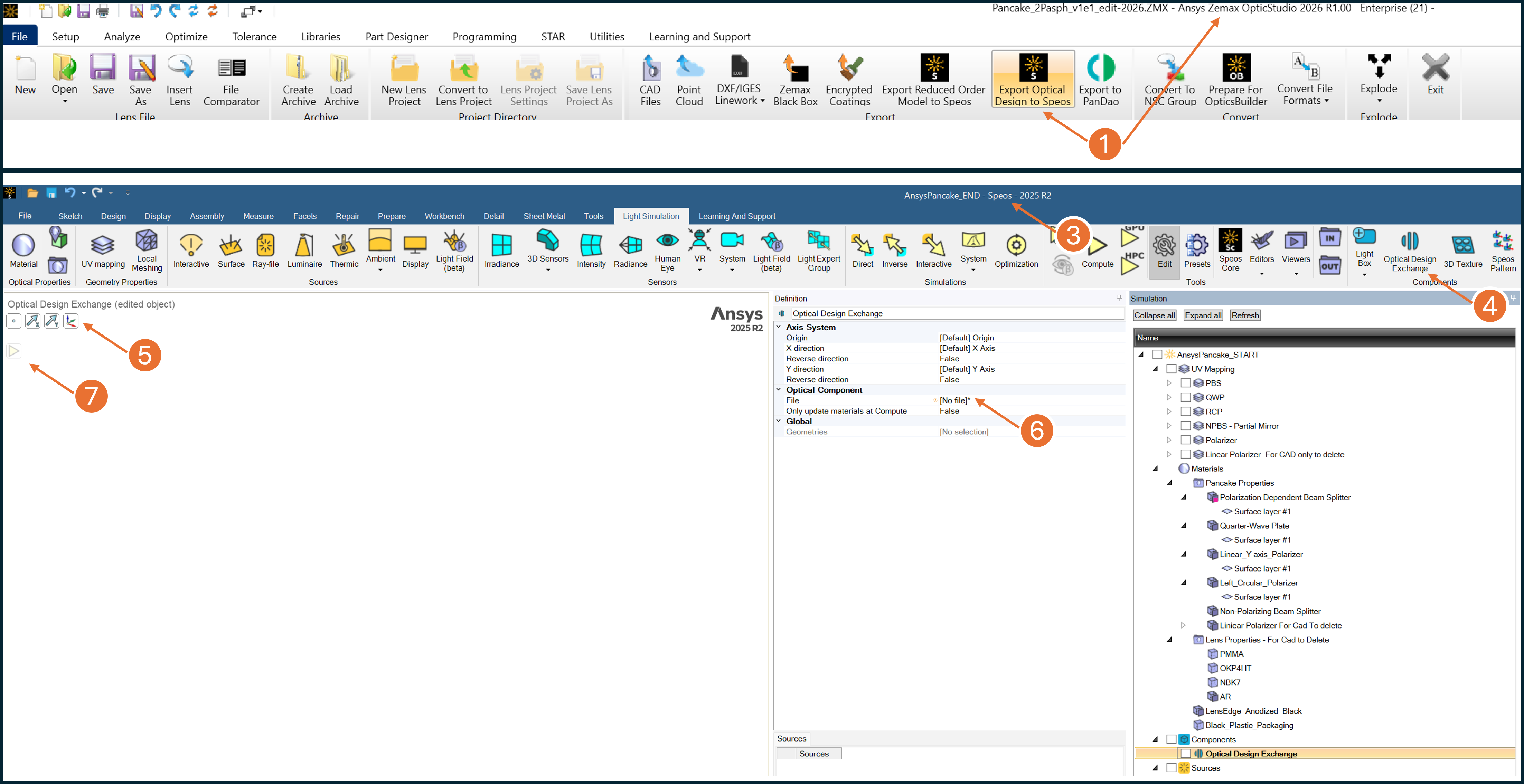Viewport: 1524px width, 784px height.
Task: Tick Optical Design Exchange checkbox in tree
Action: tap(1186, 754)
